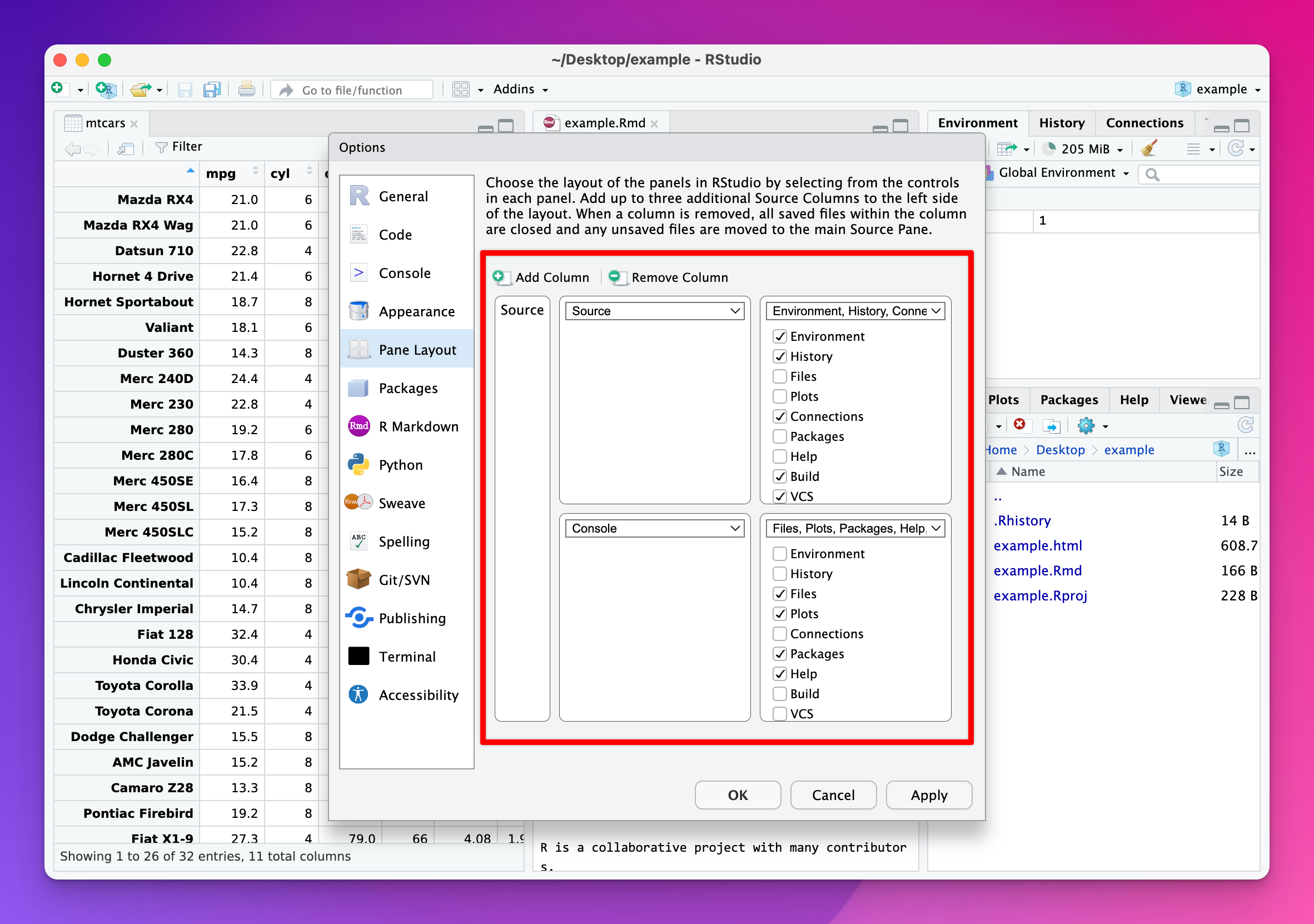Switch to the History tab

tap(1062, 123)
